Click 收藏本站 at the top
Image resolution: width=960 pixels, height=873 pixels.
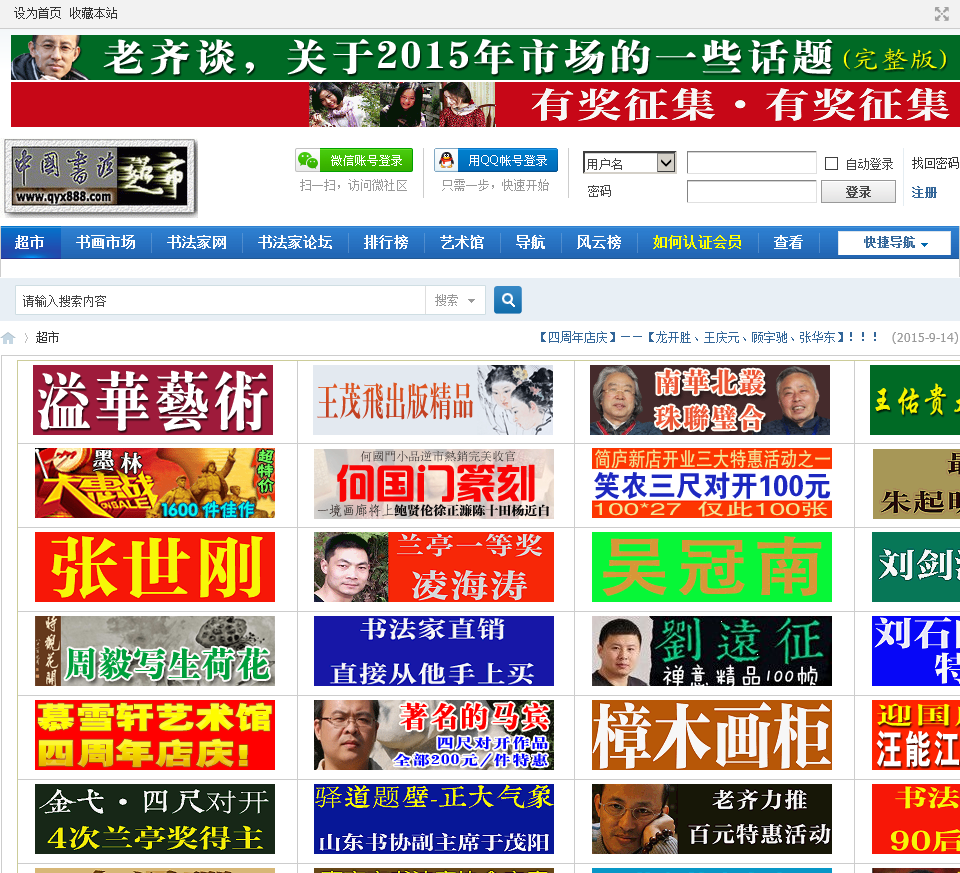click(93, 13)
